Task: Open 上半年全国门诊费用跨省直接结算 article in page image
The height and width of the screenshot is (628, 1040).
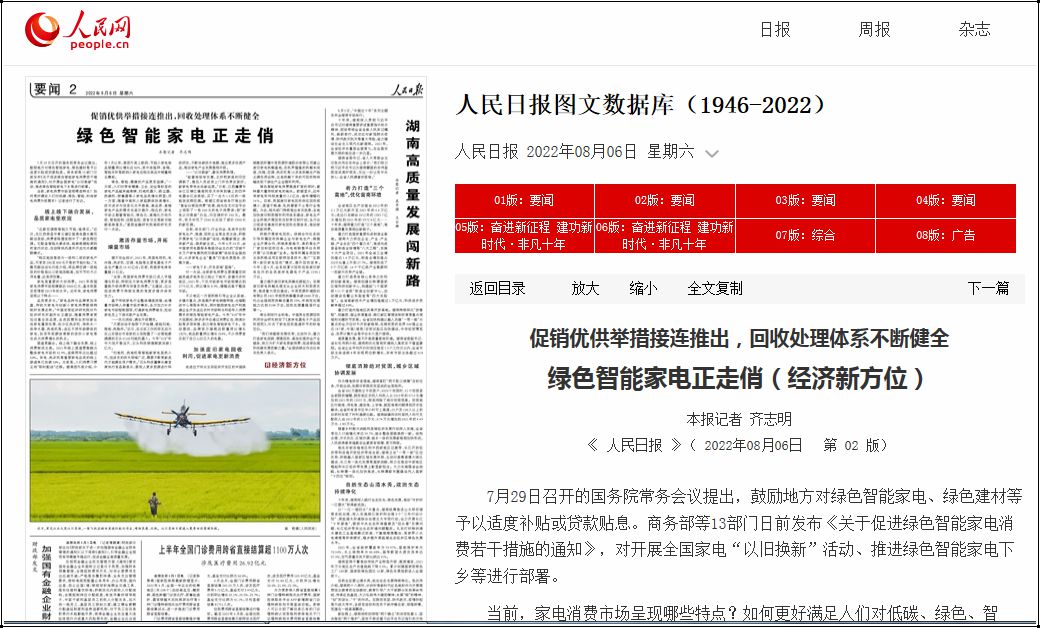Action: coord(233,550)
